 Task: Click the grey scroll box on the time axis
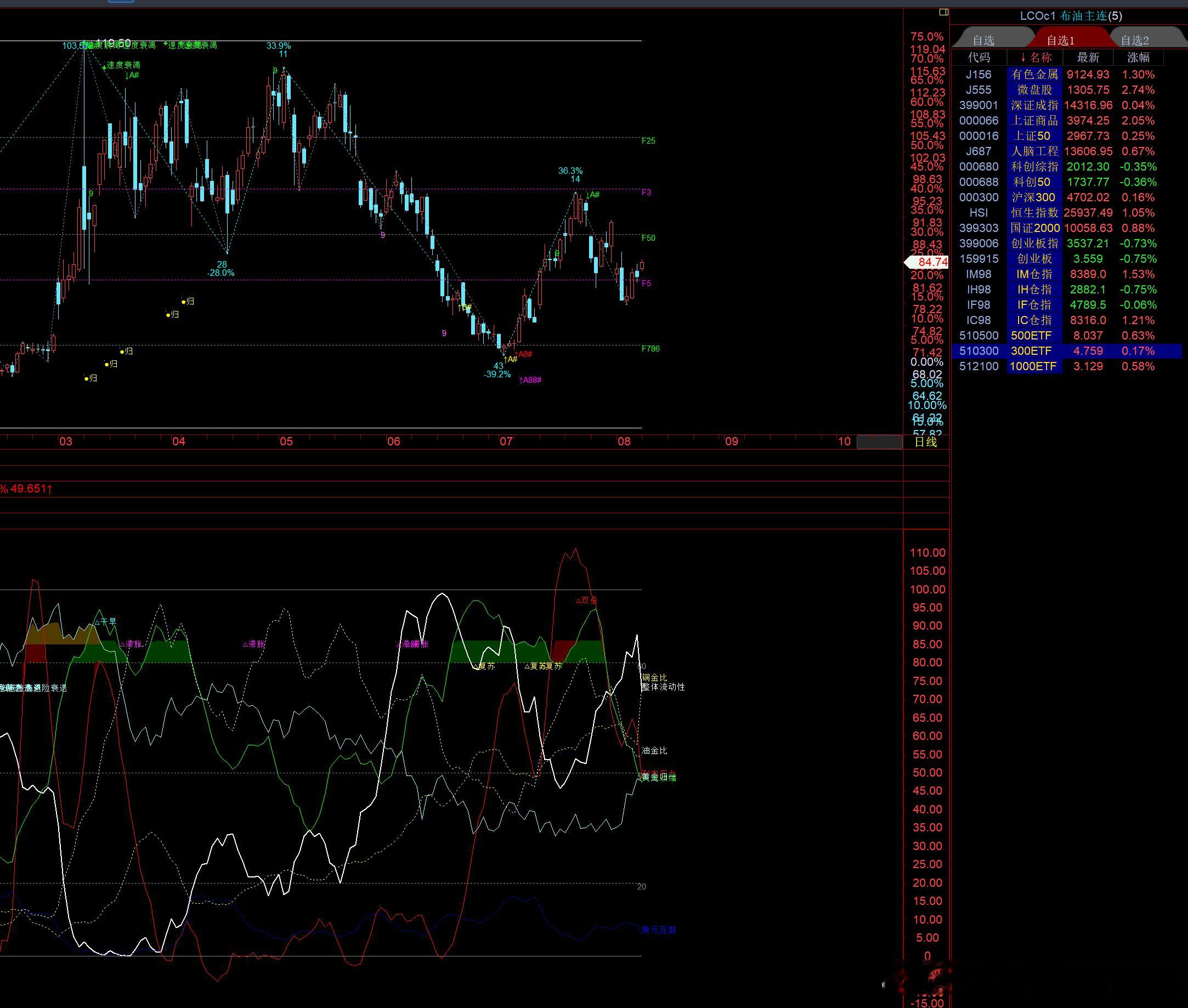click(879, 441)
